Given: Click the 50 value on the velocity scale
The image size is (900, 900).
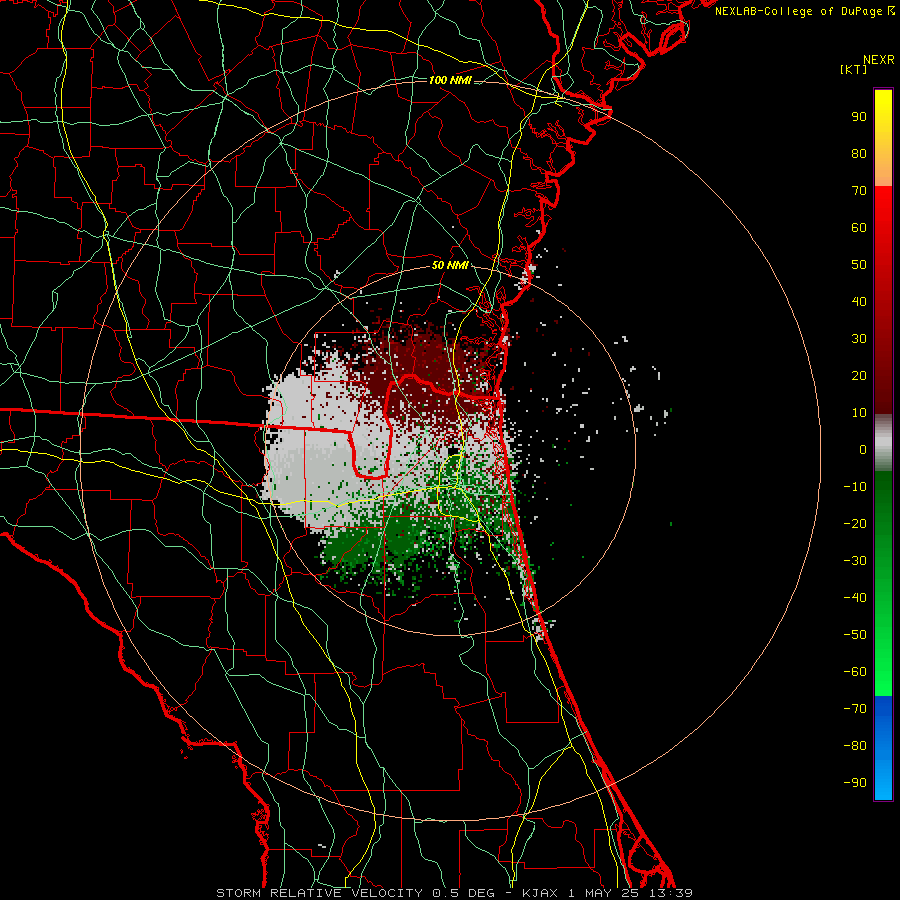Looking at the screenshot, I should [x=859, y=265].
